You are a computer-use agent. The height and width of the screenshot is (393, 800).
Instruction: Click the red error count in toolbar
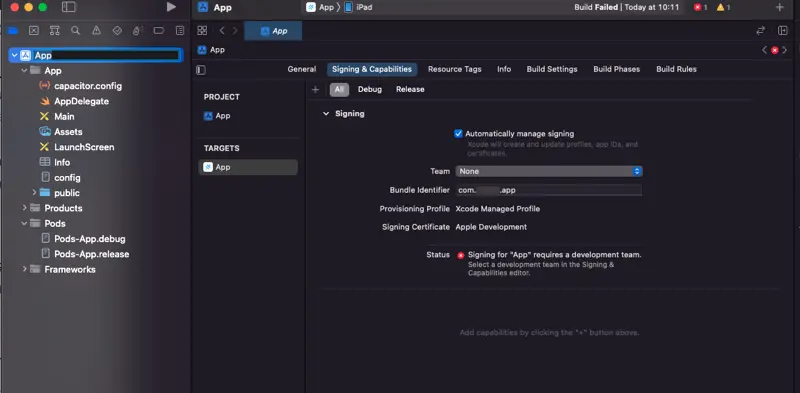click(701, 7)
